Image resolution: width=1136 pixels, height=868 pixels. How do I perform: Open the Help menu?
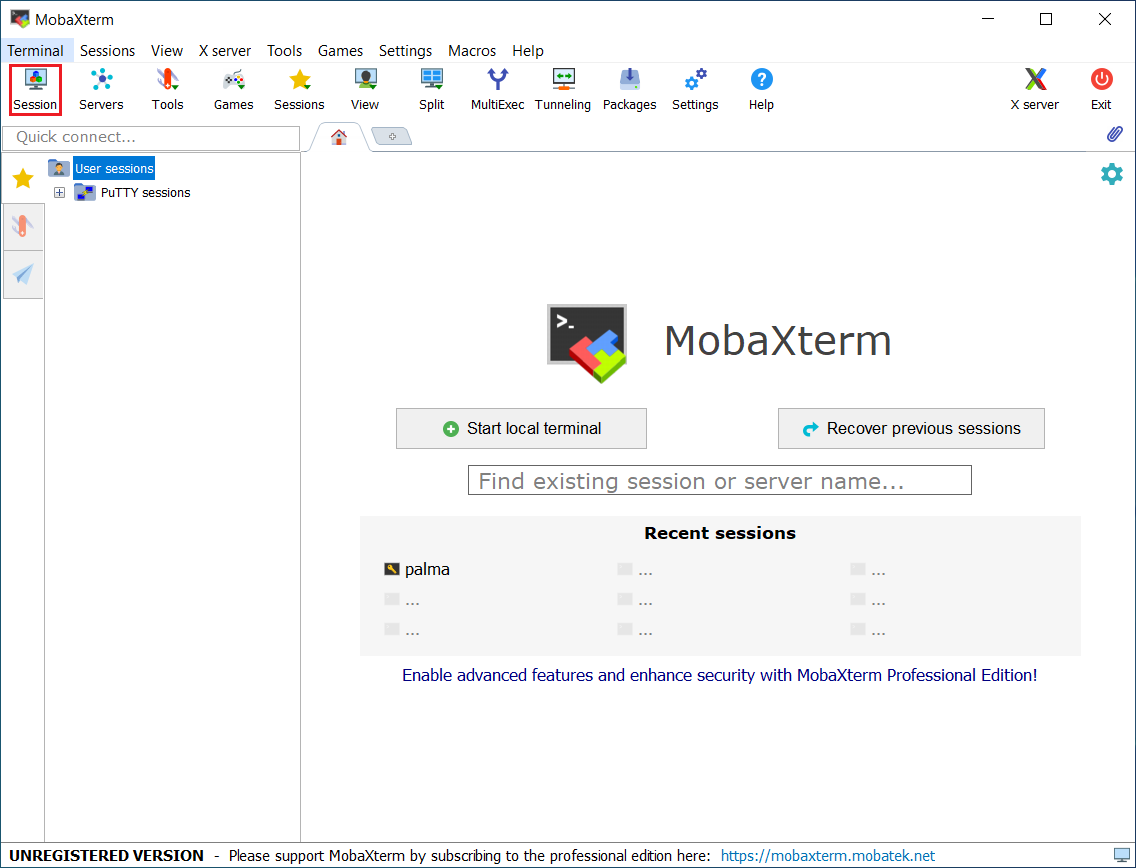click(x=527, y=51)
